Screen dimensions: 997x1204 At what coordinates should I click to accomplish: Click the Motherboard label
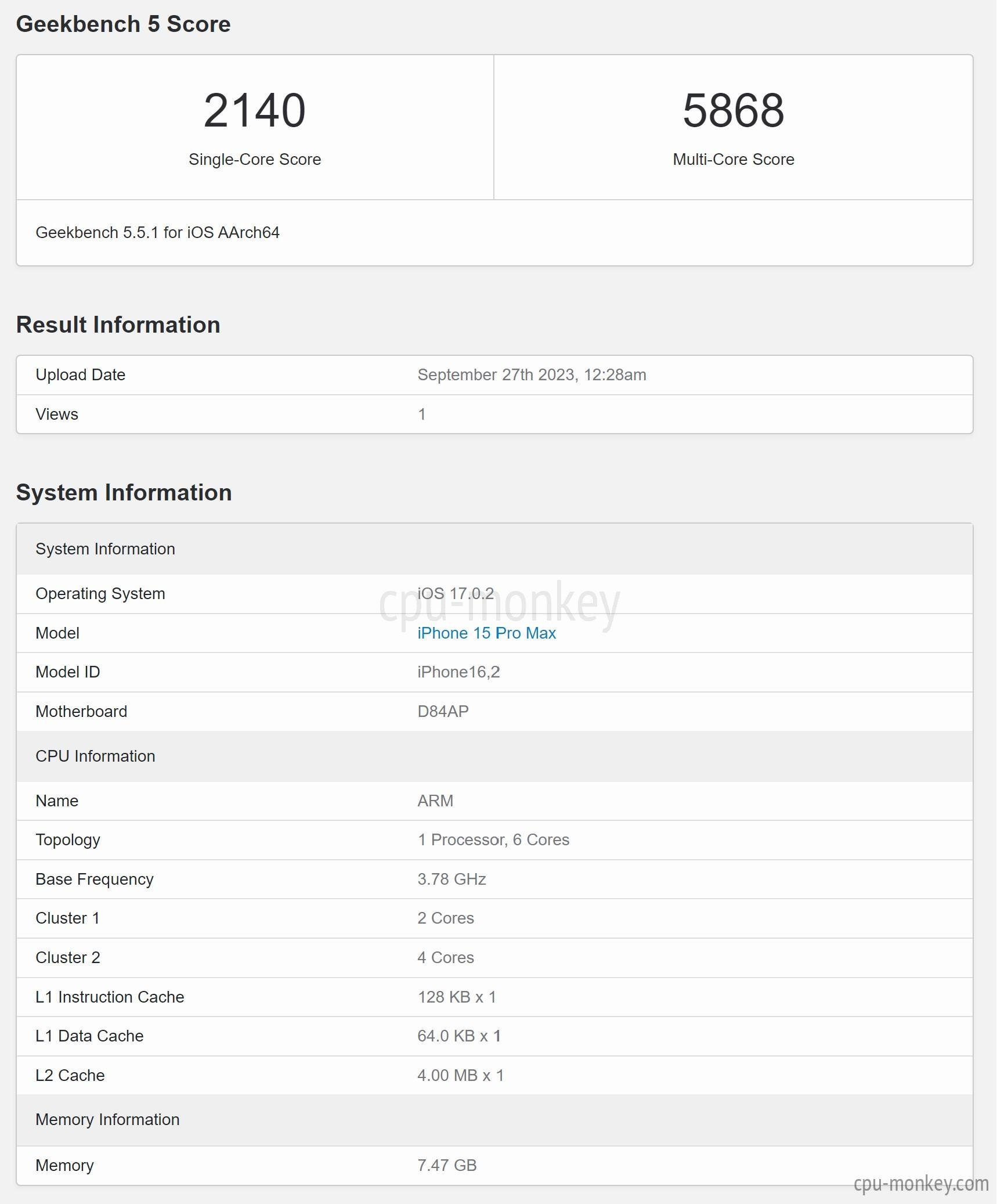coord(81,711)
